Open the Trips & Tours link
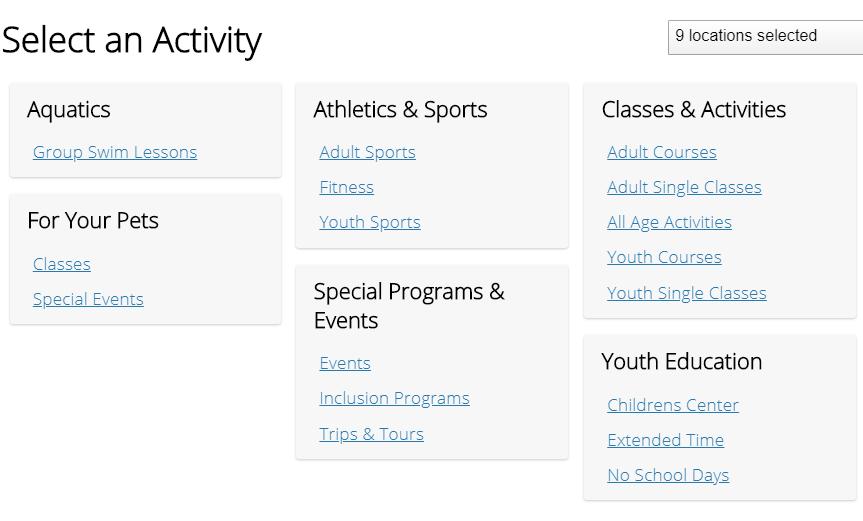 click(x=372, y=434)
